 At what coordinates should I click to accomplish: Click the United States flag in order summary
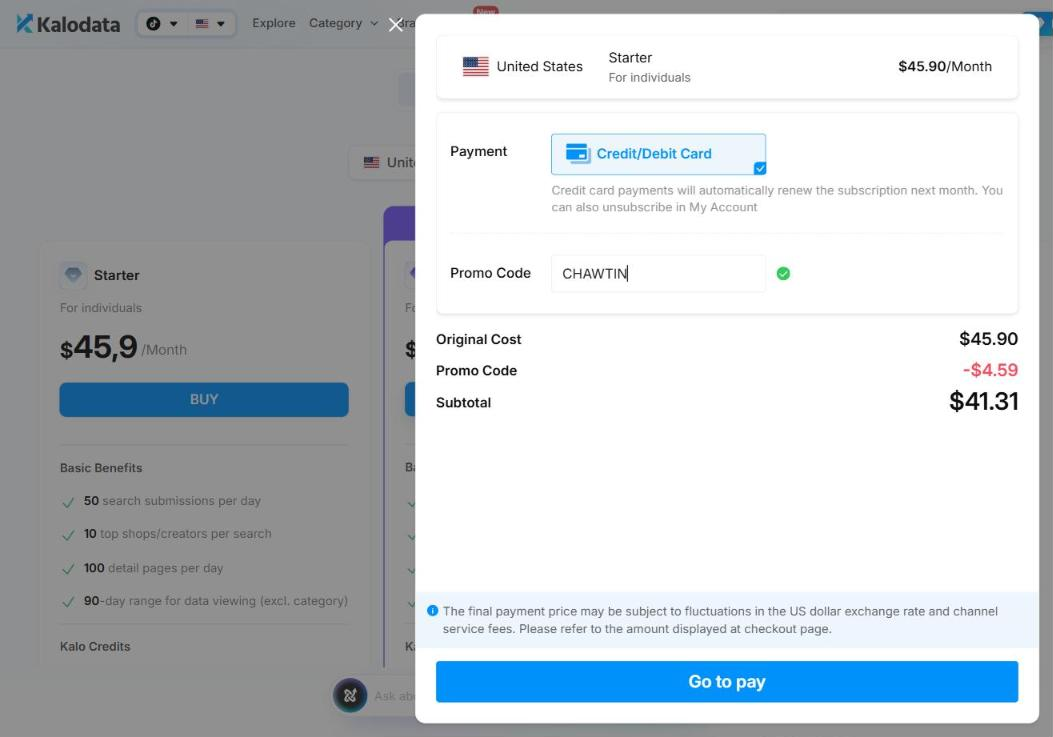475,67
